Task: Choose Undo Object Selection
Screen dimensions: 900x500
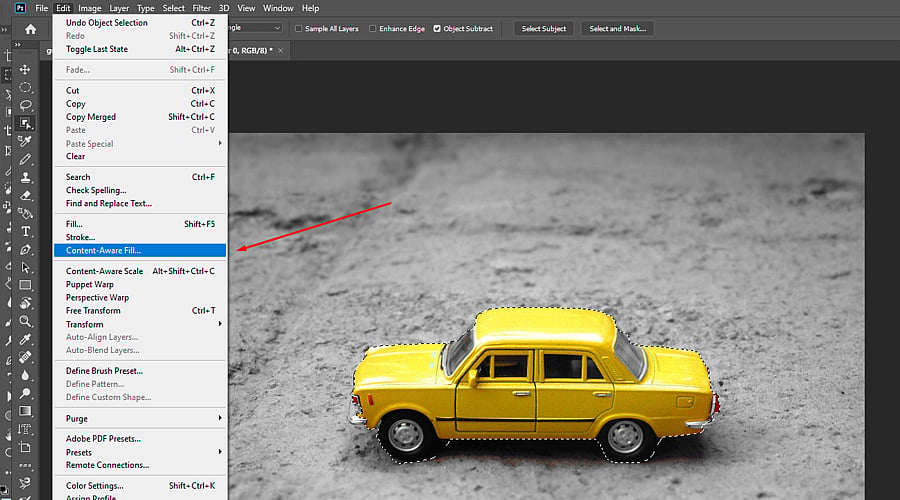Action: click(140, 22)
